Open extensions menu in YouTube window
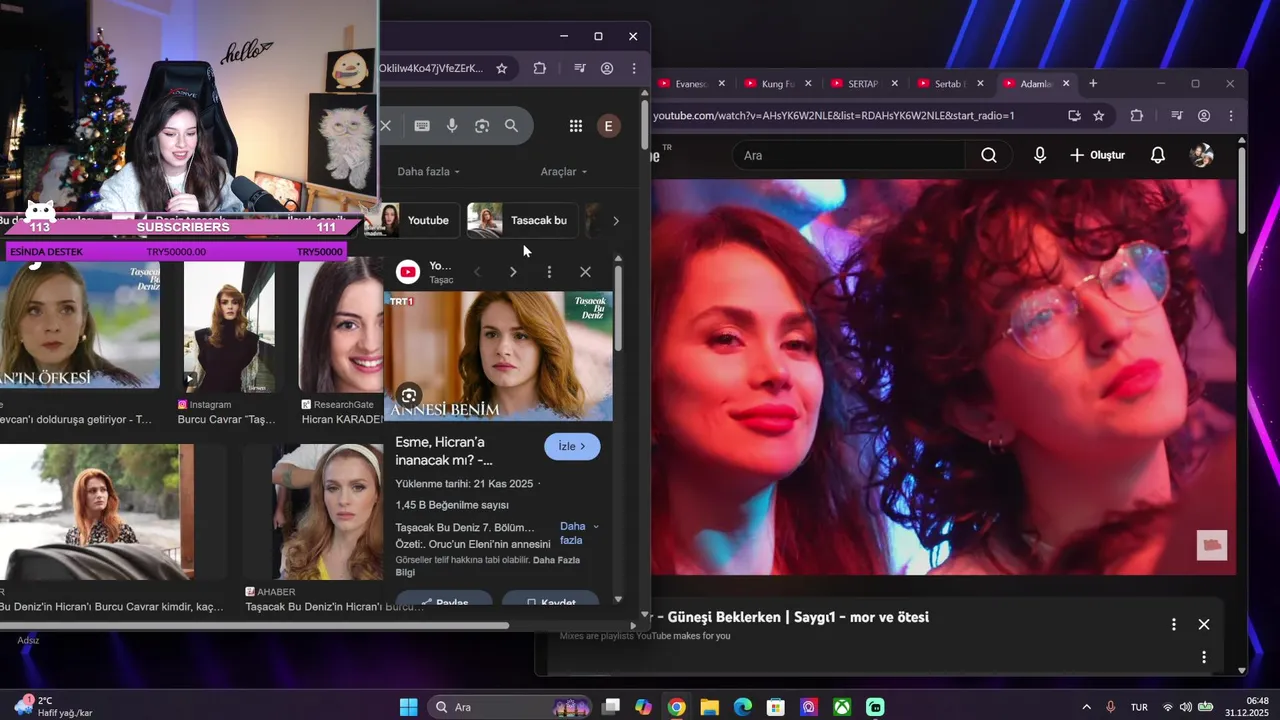The width and height of the screenshot is (1280, 720). coord(1137,116)
